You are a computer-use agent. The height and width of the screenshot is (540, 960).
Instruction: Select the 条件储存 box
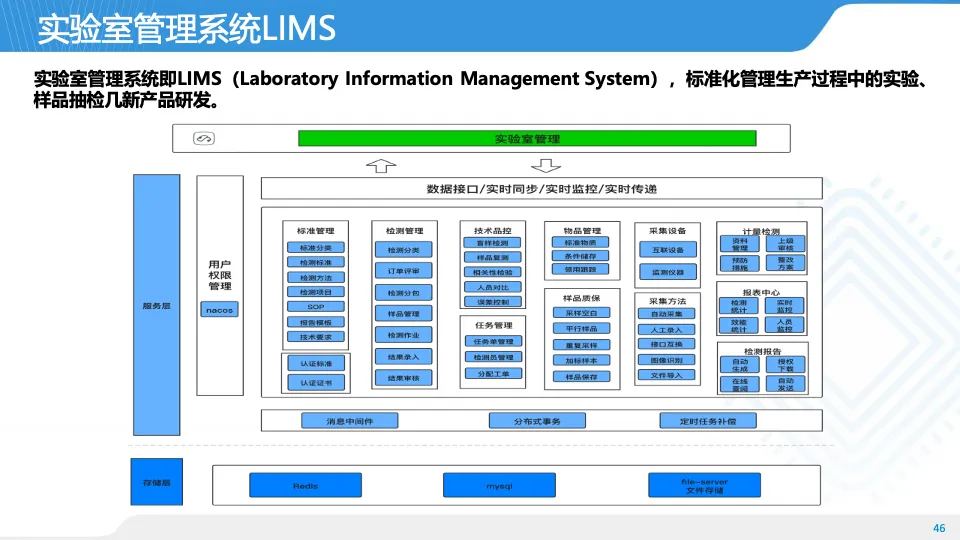click(580, 256)
